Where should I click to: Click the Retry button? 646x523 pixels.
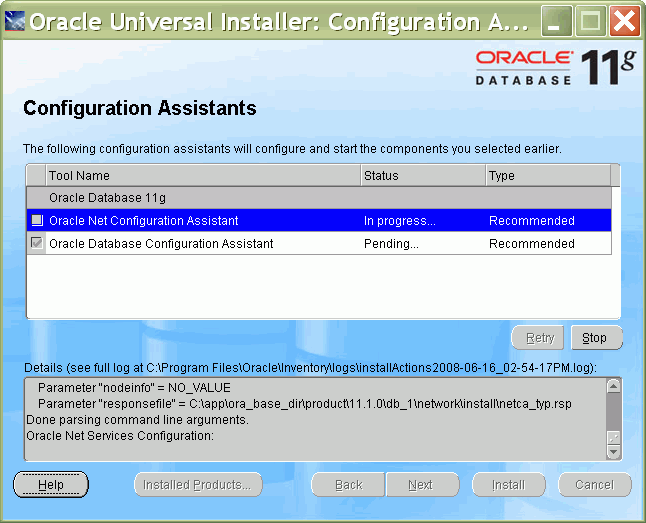538,338
